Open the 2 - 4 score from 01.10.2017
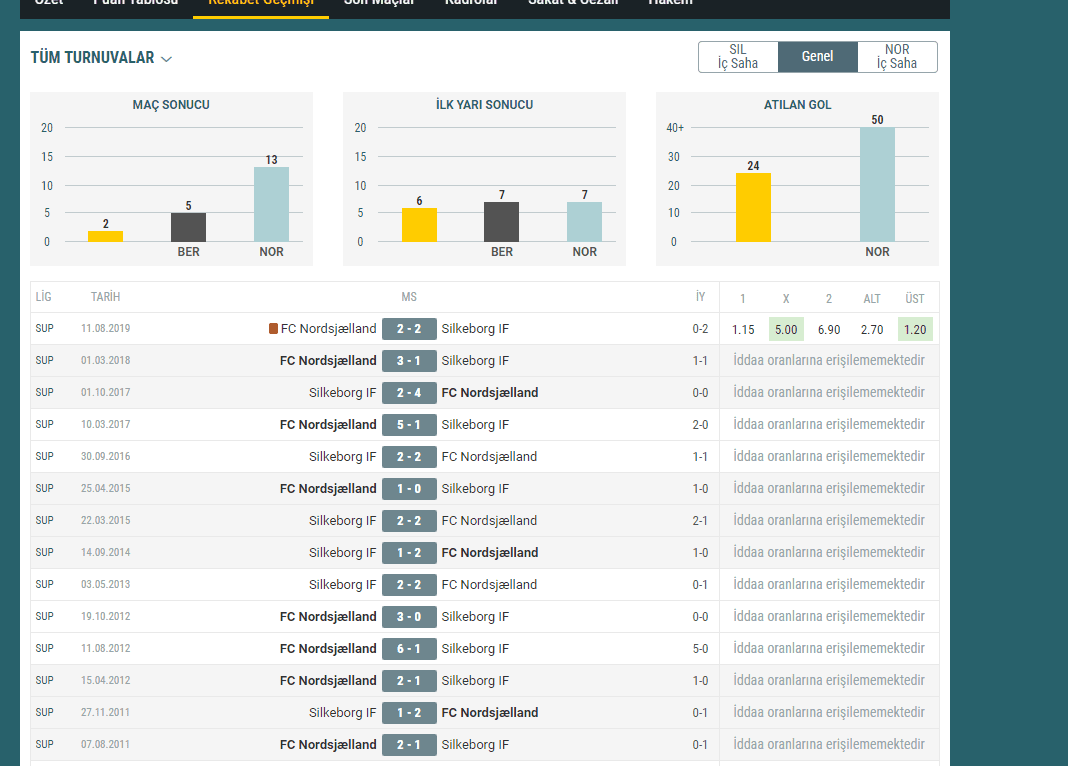 [x=409, y=393]
